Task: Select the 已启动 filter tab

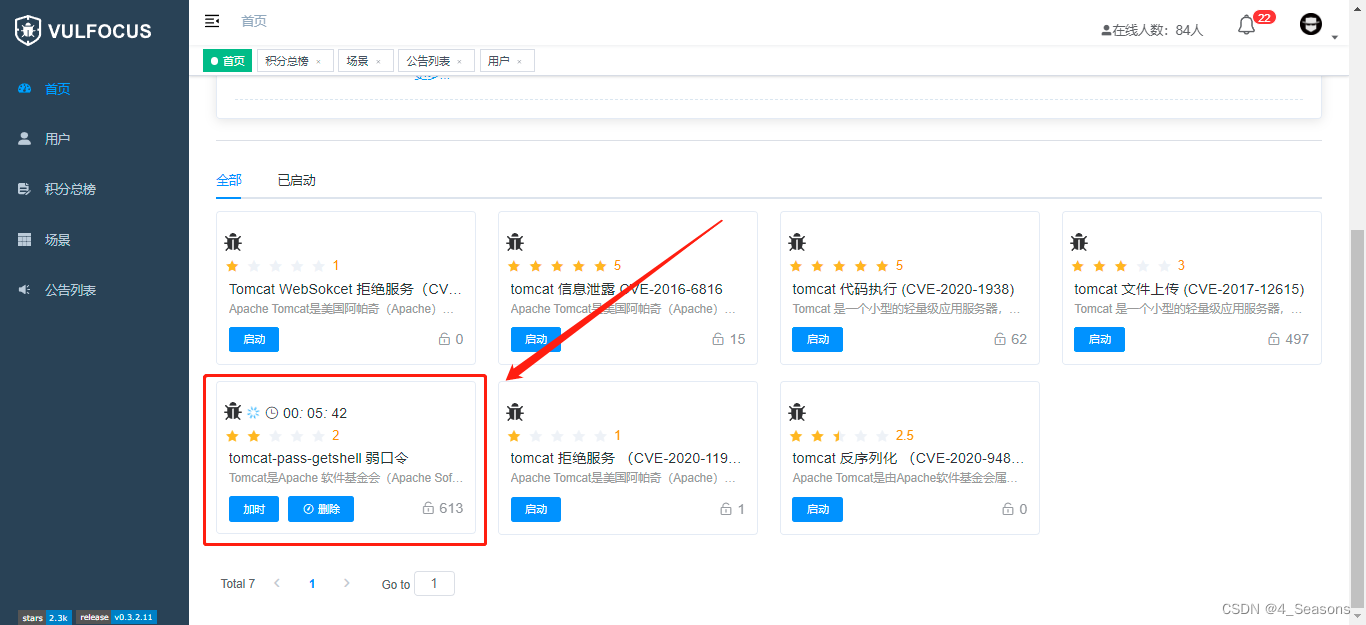Action: tap(296, 180)
